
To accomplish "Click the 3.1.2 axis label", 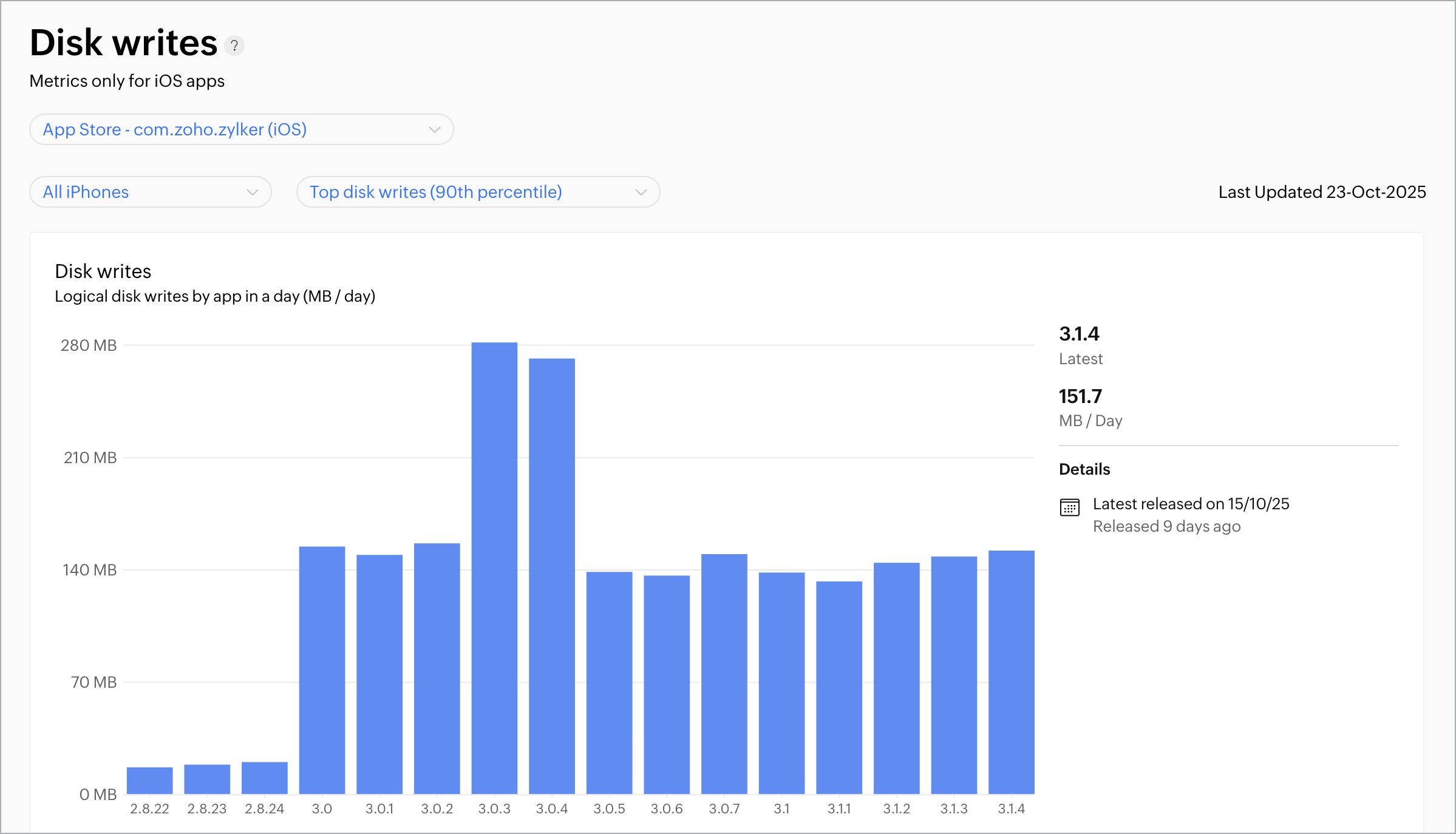I will click(x=896, y=809).
